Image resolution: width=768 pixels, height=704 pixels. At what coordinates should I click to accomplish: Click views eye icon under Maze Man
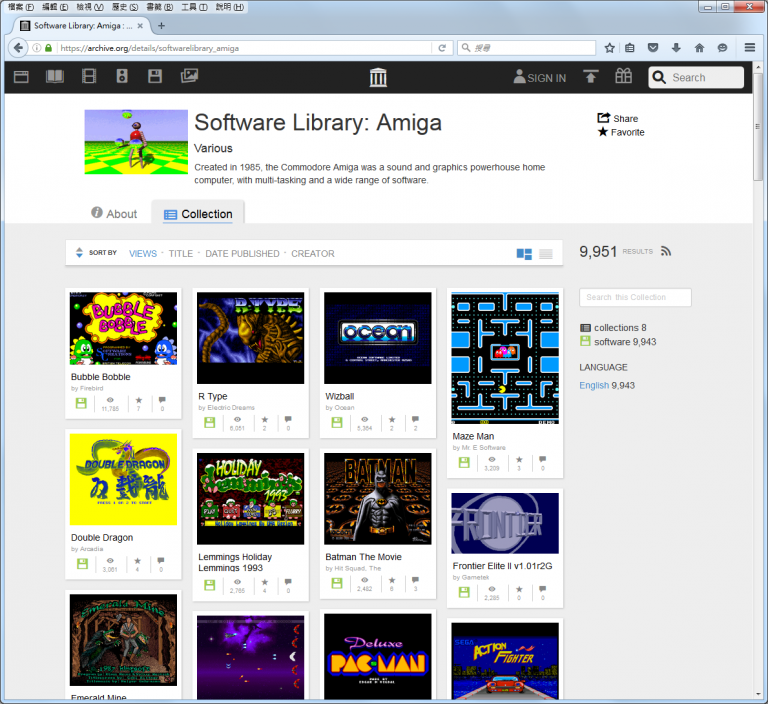pyautogui.click(x=492, y=460)
